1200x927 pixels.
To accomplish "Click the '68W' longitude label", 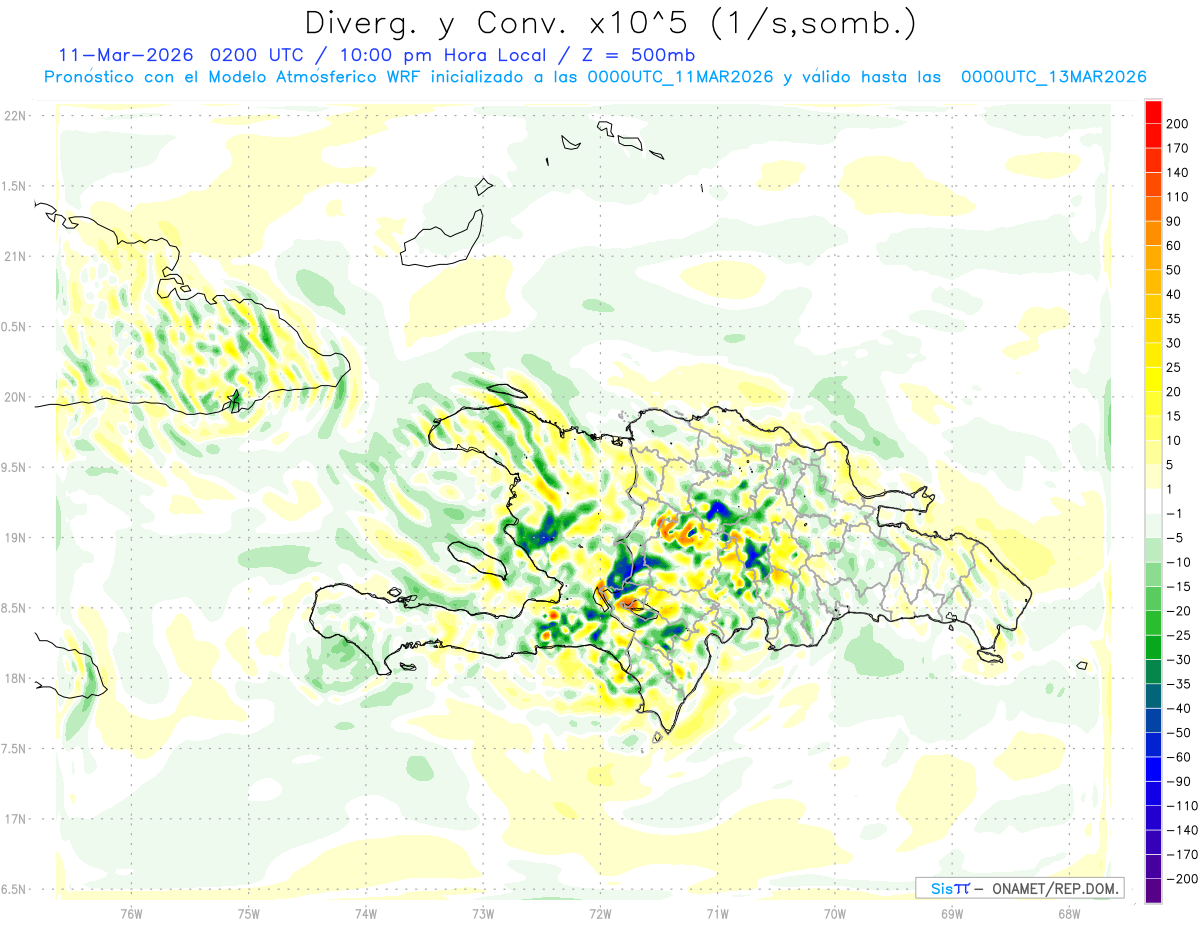I will (1069, 915).
